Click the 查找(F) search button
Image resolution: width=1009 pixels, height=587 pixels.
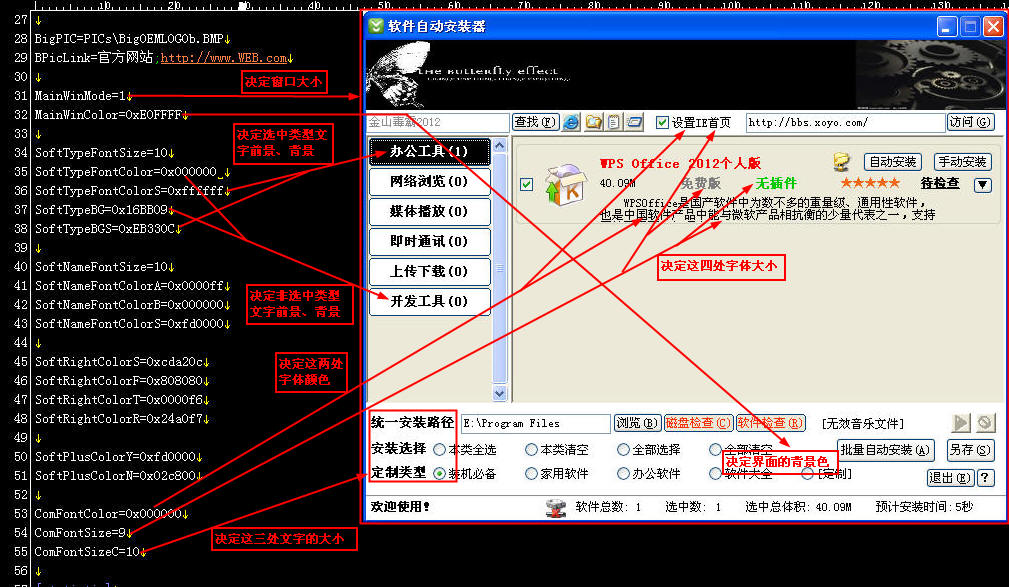pos(535,122)
